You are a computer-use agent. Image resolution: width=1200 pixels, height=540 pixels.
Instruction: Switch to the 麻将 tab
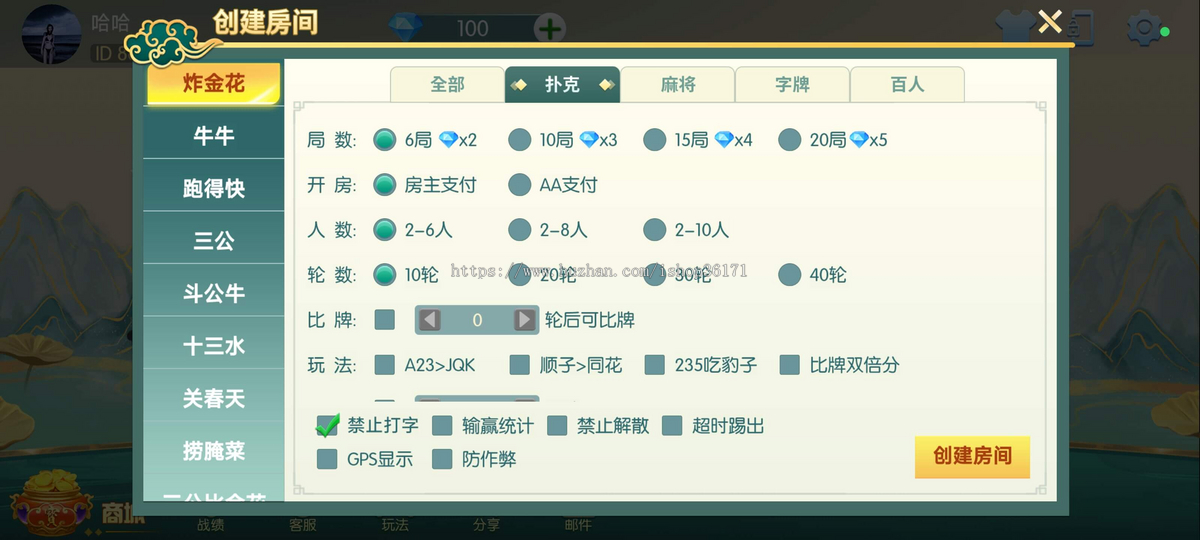point(678,85)
